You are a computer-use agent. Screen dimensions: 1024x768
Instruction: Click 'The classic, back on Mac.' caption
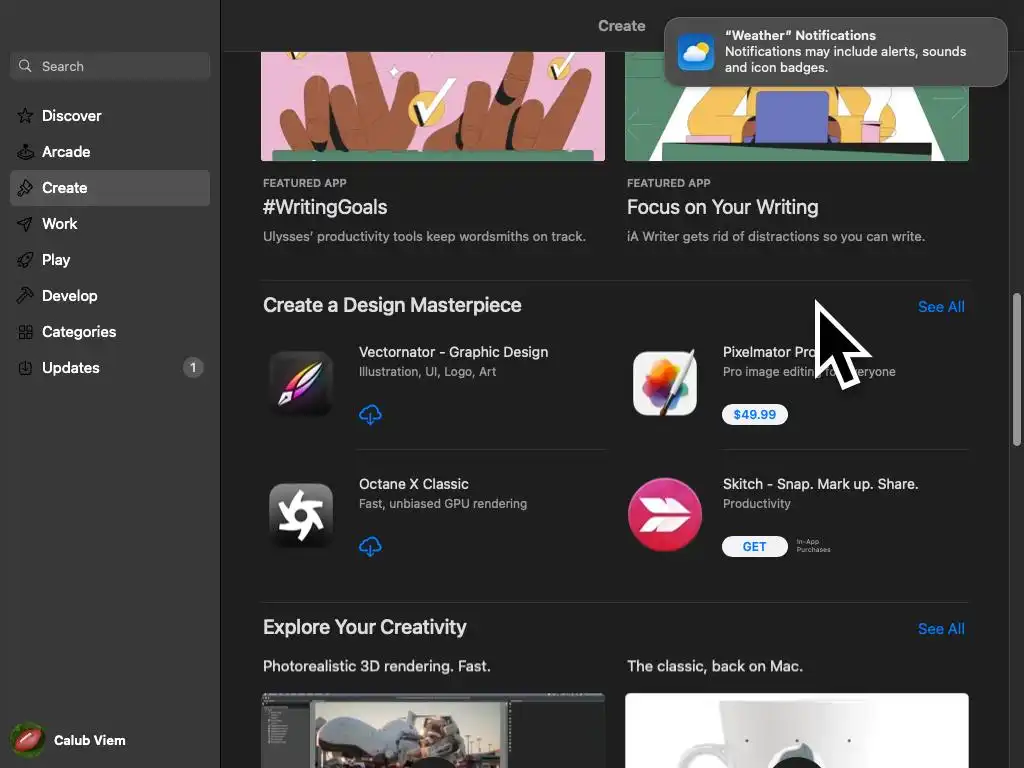714,666
